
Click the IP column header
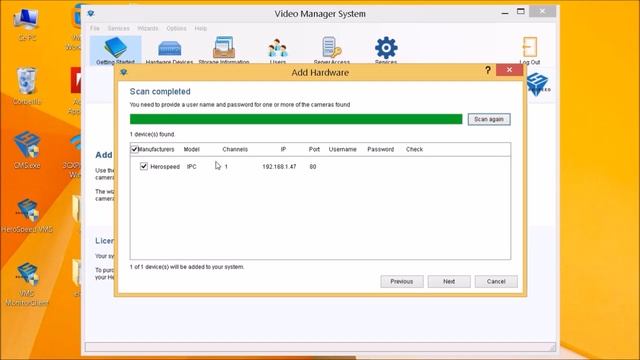click(283, 149)
